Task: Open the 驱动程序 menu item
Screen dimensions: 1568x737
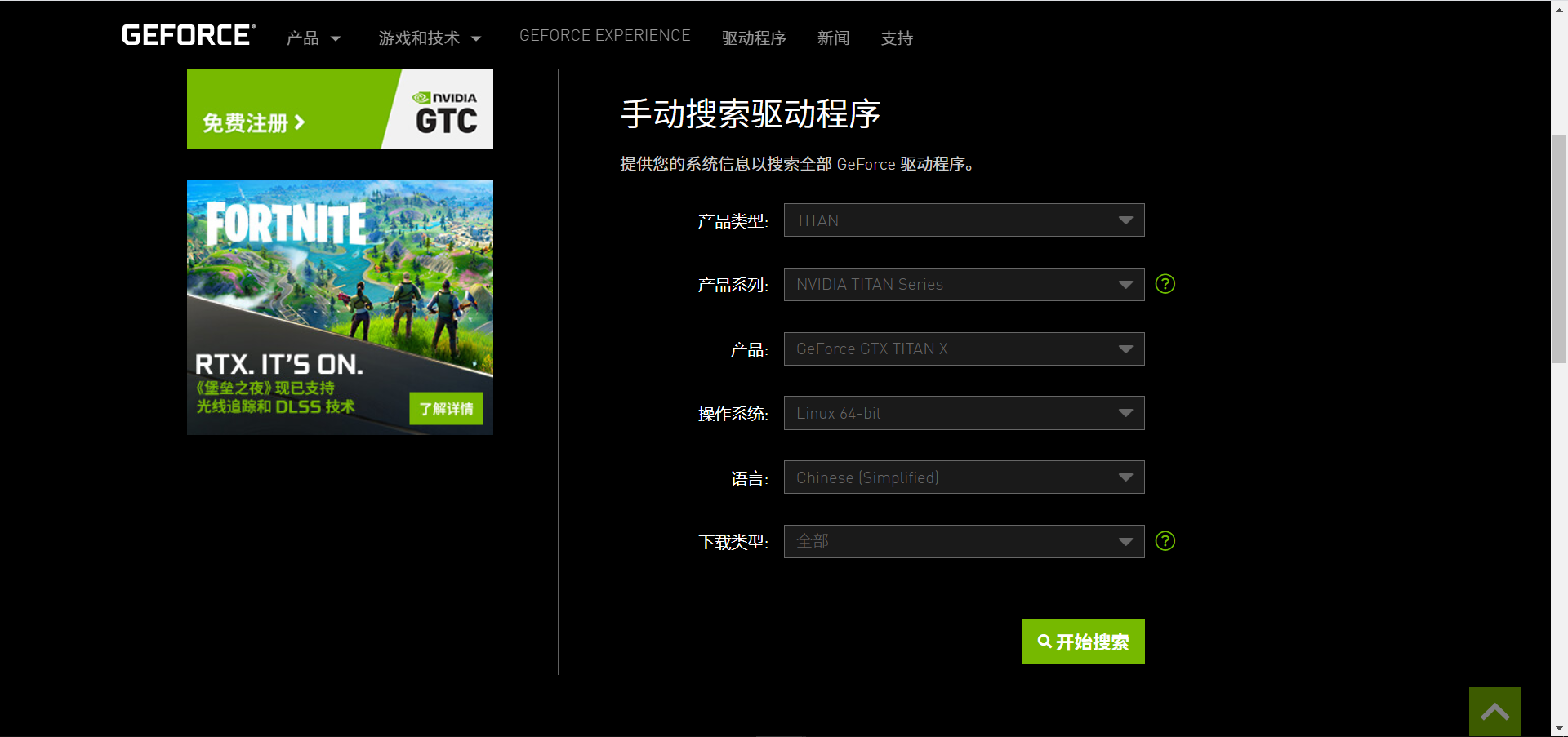Action: pyautogui.click(x=754, y=38)
